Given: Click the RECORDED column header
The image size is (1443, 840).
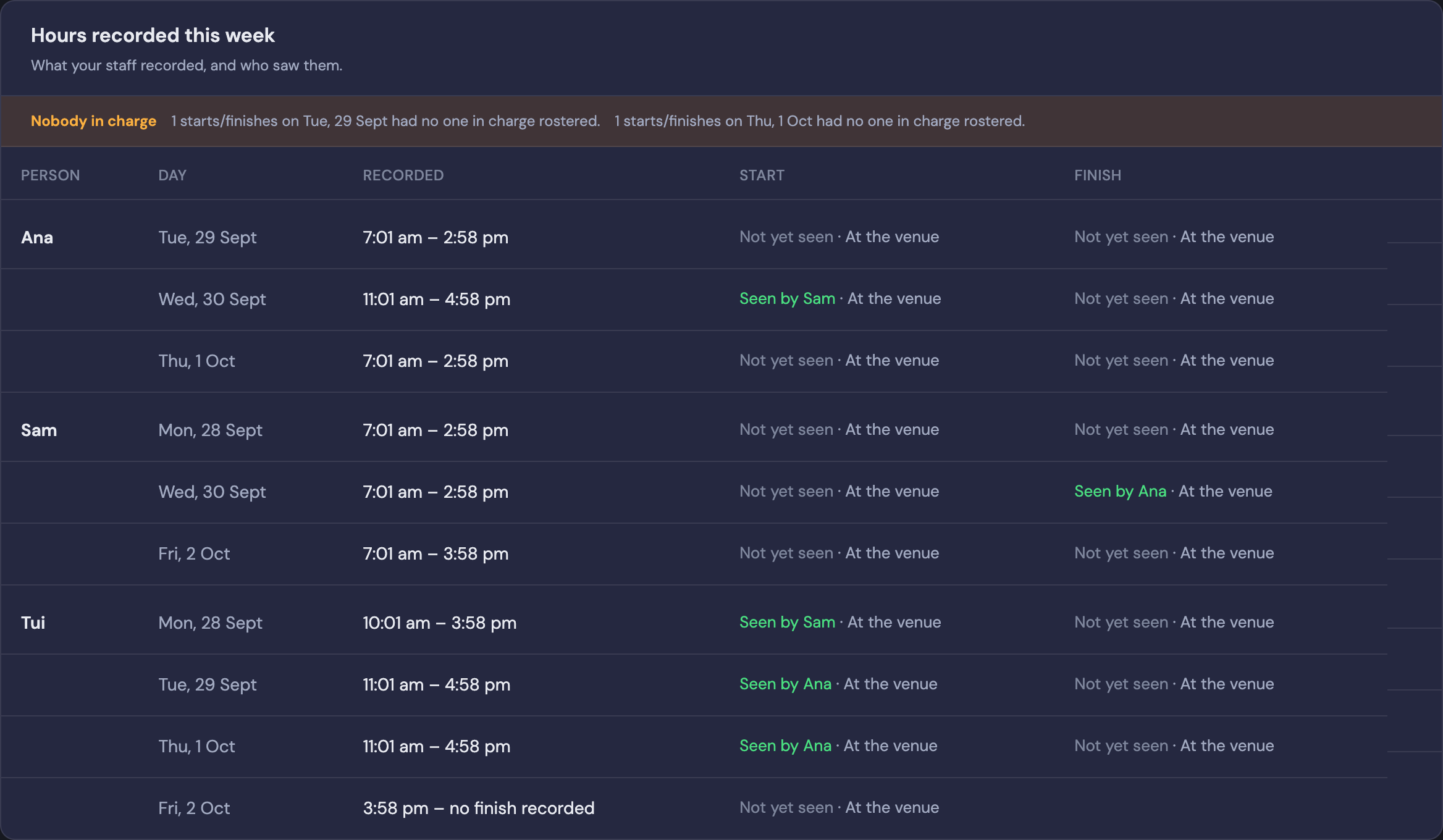Looking at the screenshot, I should pyautogui.click(x=403, y=175).
